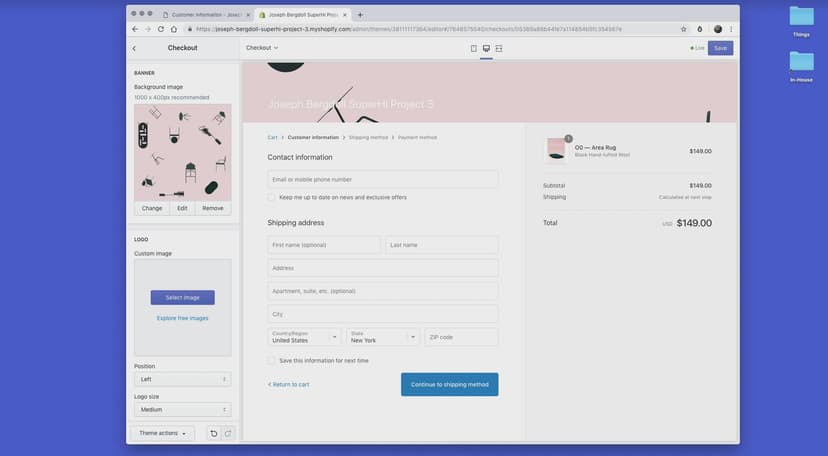828x456 pixels.
Task: Expand the Theme actions menu
Action: coord(162,433)
